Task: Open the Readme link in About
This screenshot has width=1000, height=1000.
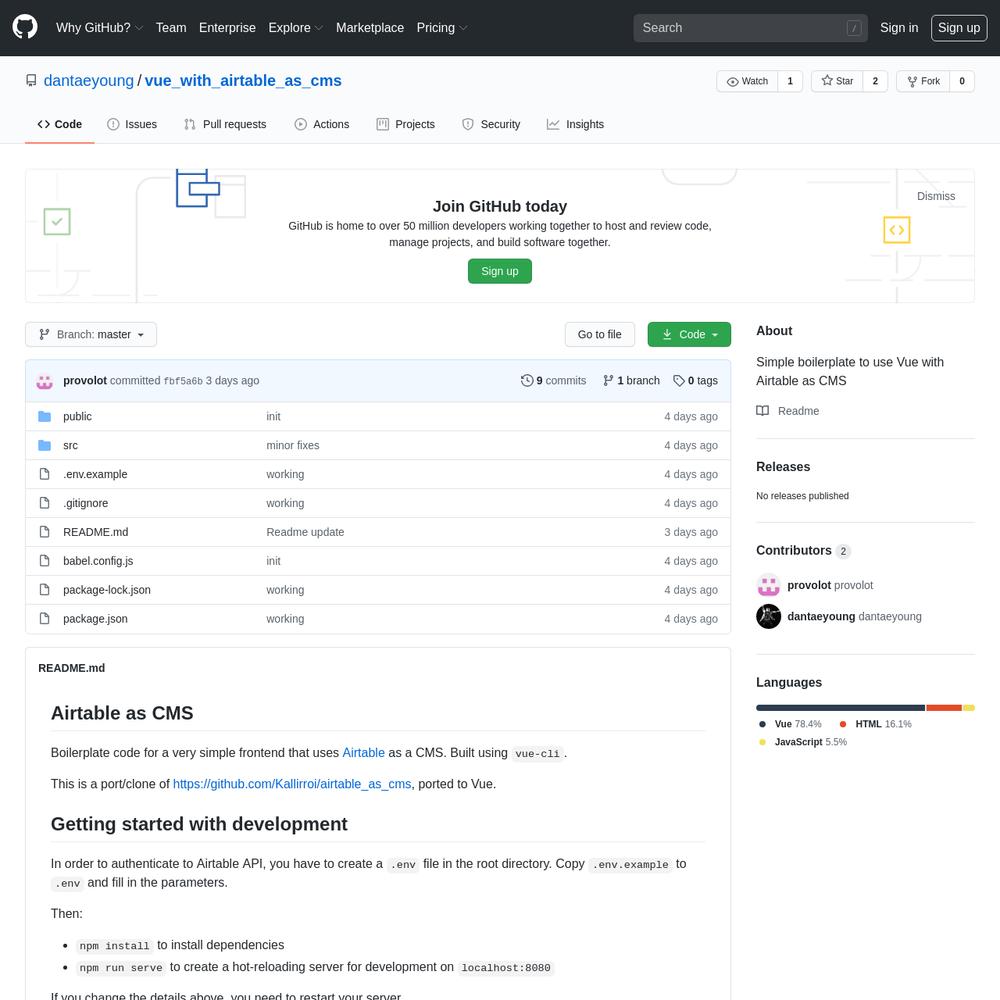Action: coord(788,411)
